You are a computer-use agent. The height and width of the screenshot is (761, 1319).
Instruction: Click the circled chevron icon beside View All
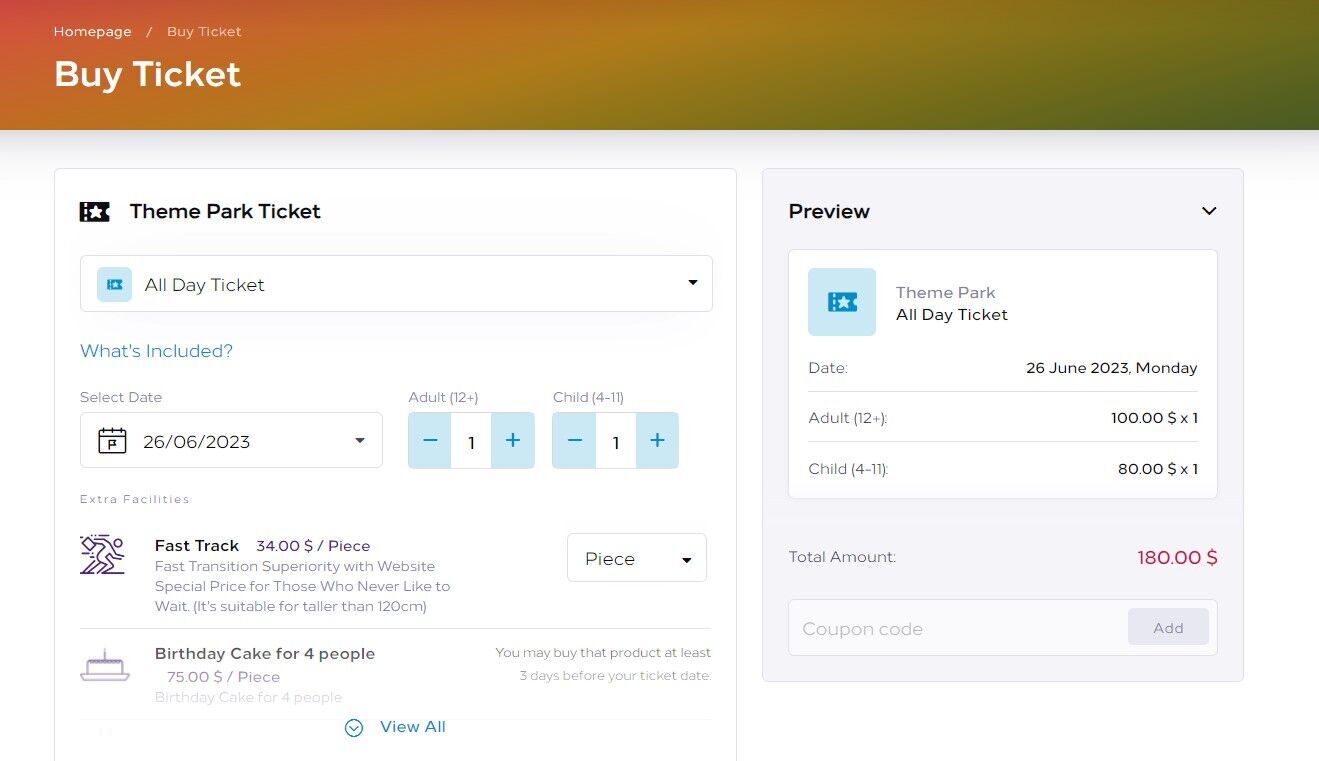point(354,728)
